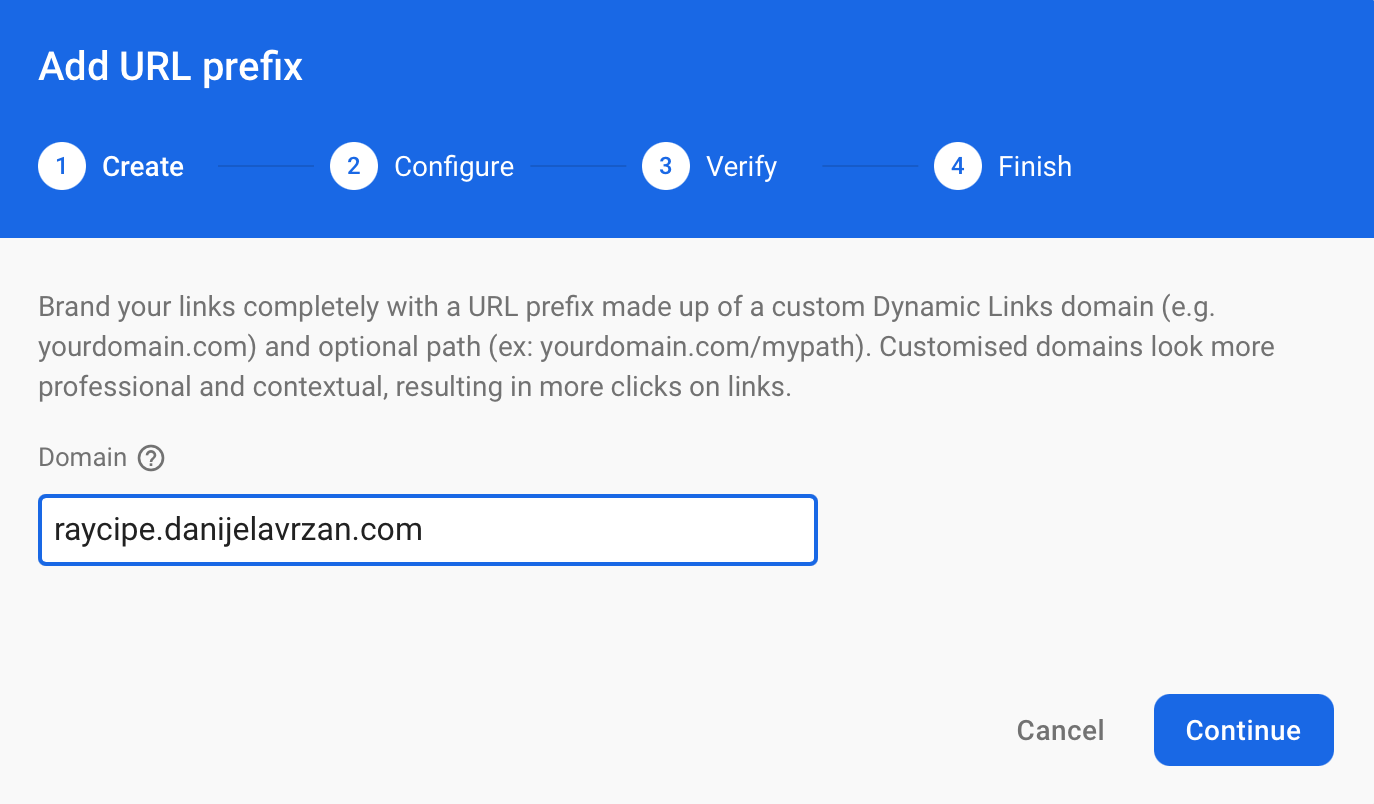1374x804 pixels.
Task: Select the step 1 Create circle icon
Action: click(x=61, y=166)
